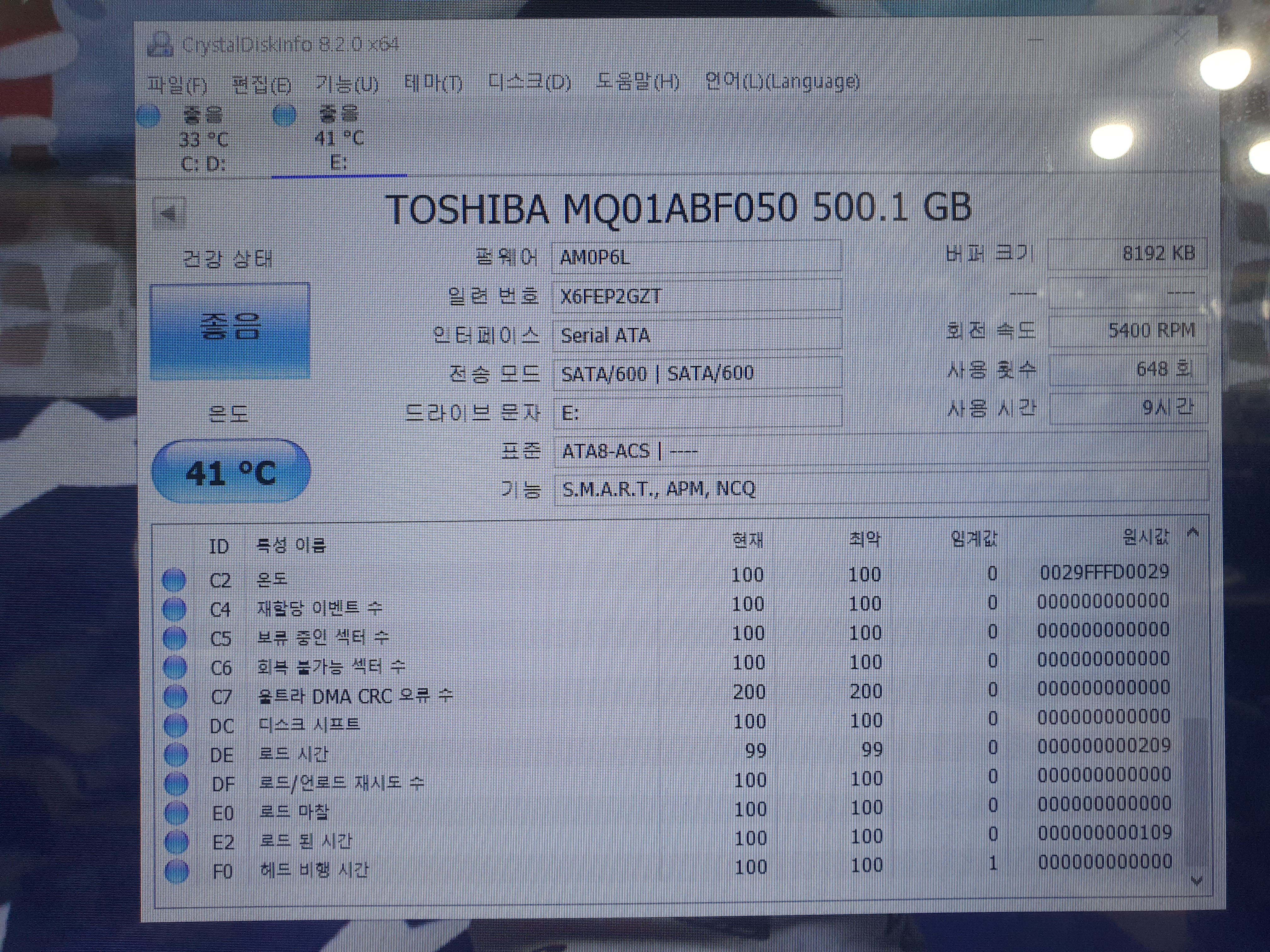This screenshot has width=1270, height=952.
Task: Click the 현재 column header
Action: click(747, 540)
